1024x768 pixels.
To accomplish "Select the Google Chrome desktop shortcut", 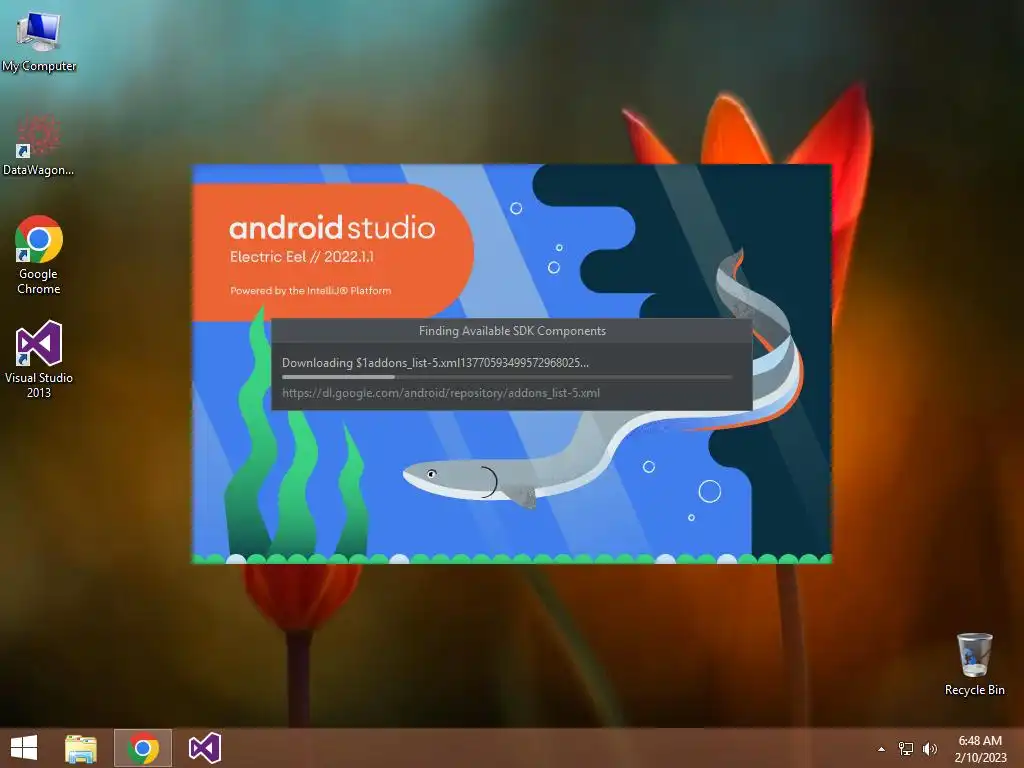I will click(x=39, y=255).
